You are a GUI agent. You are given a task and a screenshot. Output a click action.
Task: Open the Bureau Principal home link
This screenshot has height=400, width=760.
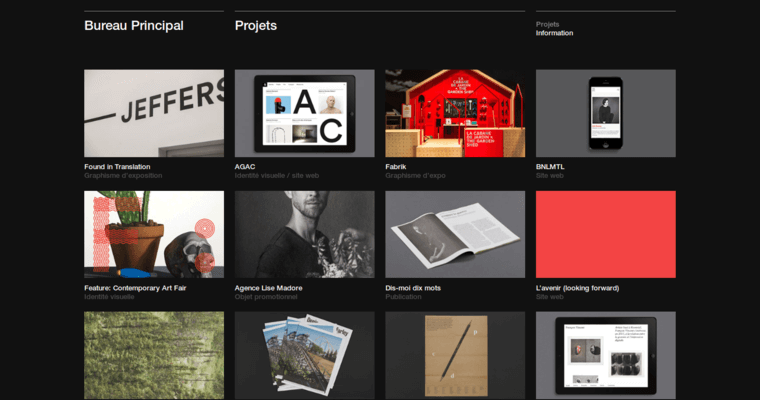134,26
